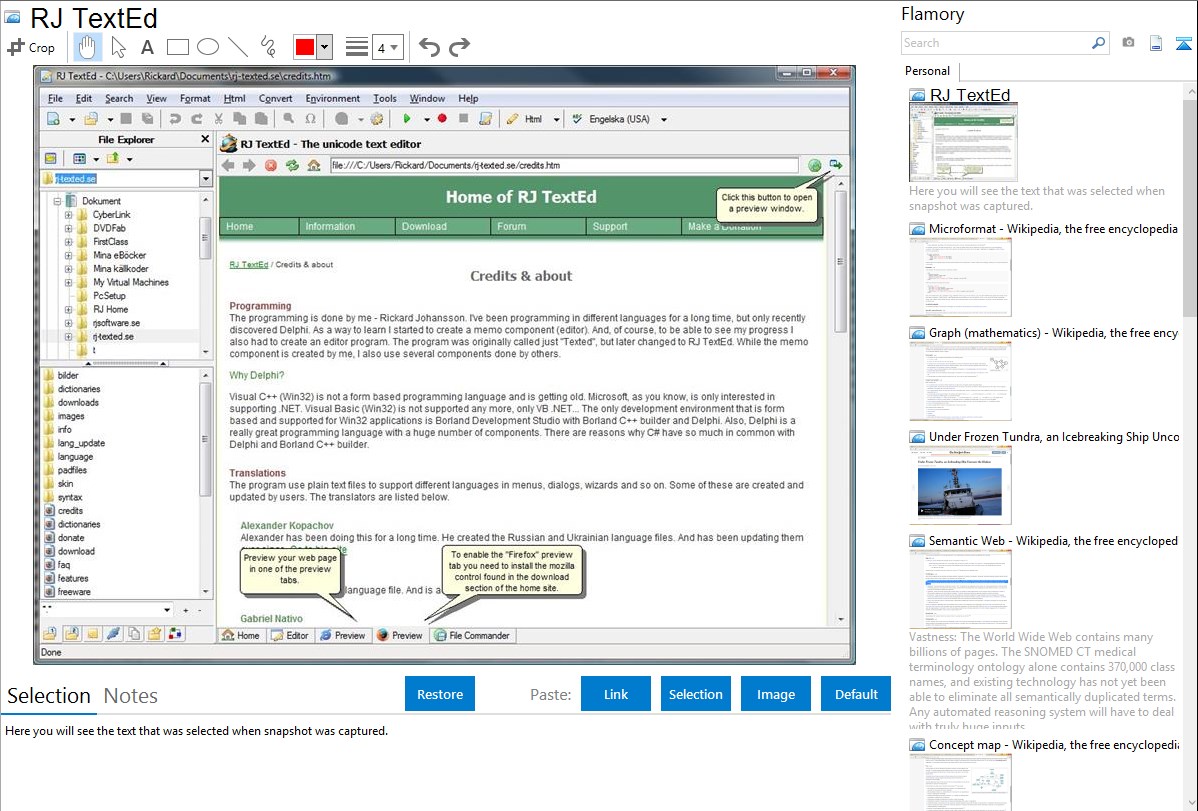This screenshot has height=811, width=1198.
Task: Choose the straight line tool
Action: pyautogui.click(x=238, y=47)
